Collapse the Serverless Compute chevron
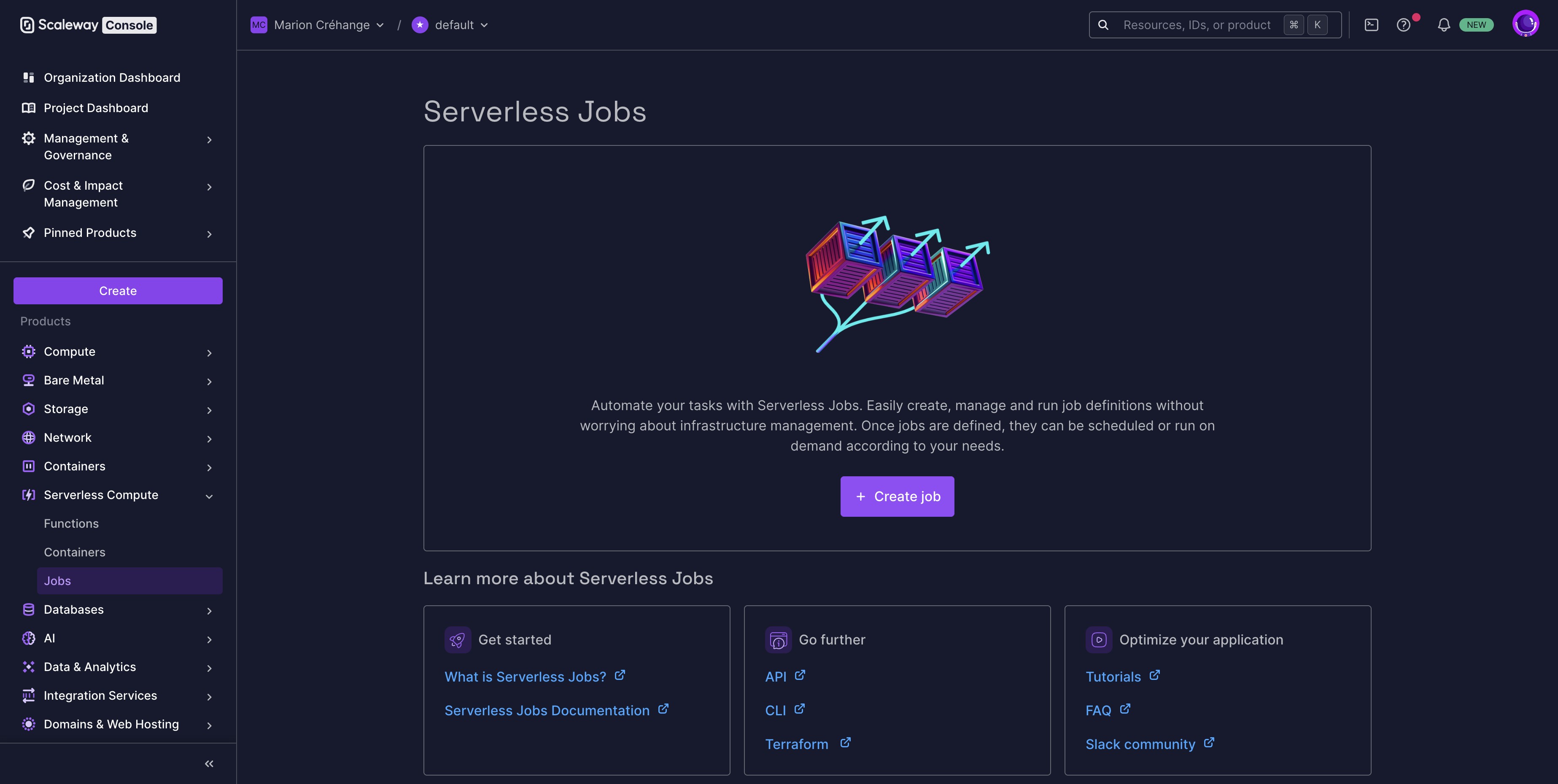1558x784 pixels. point(209,496)
